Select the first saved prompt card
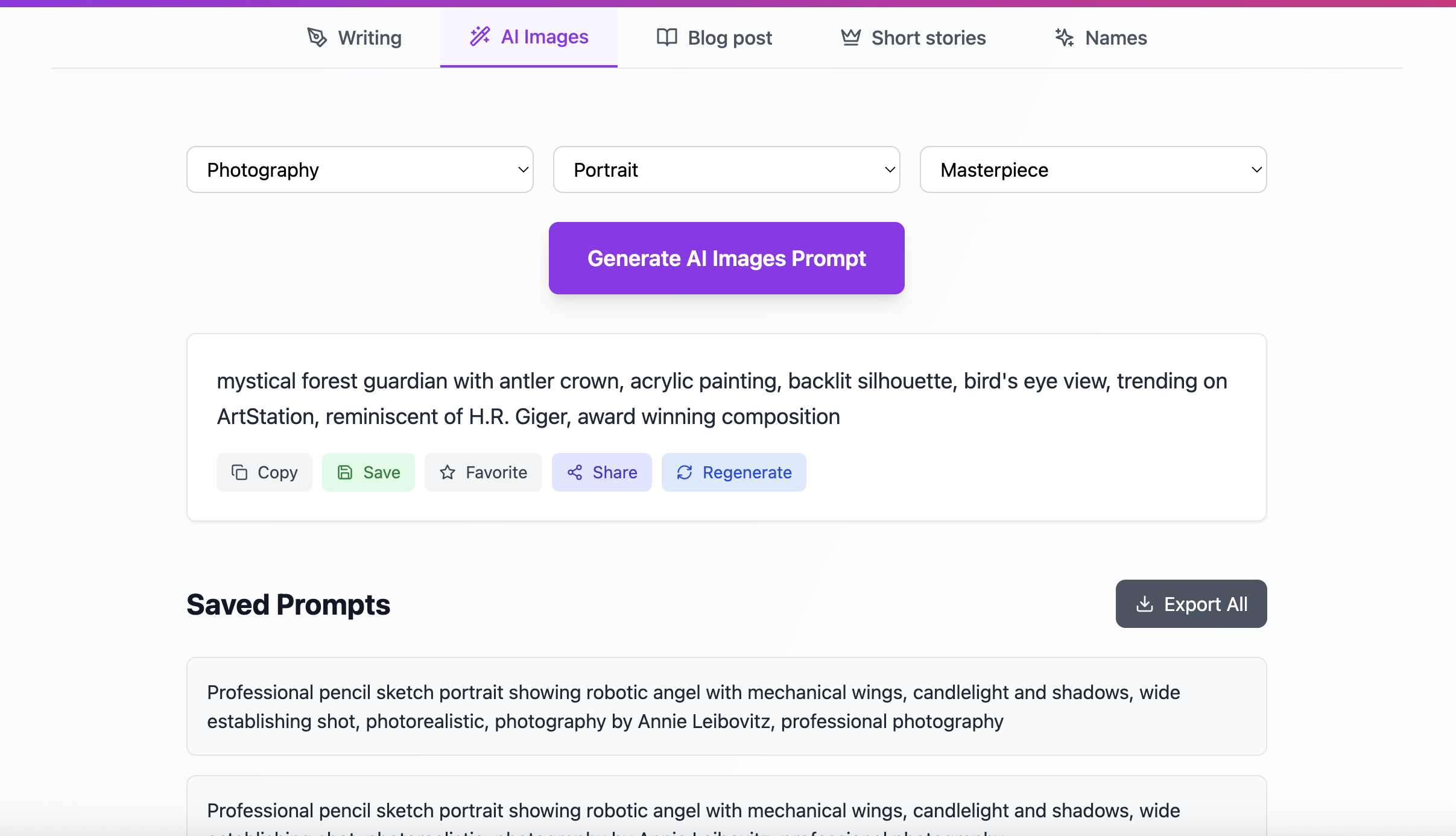The height and width of the screenshot is (836, 1456). pyautogui.click(x=727, y=706)
